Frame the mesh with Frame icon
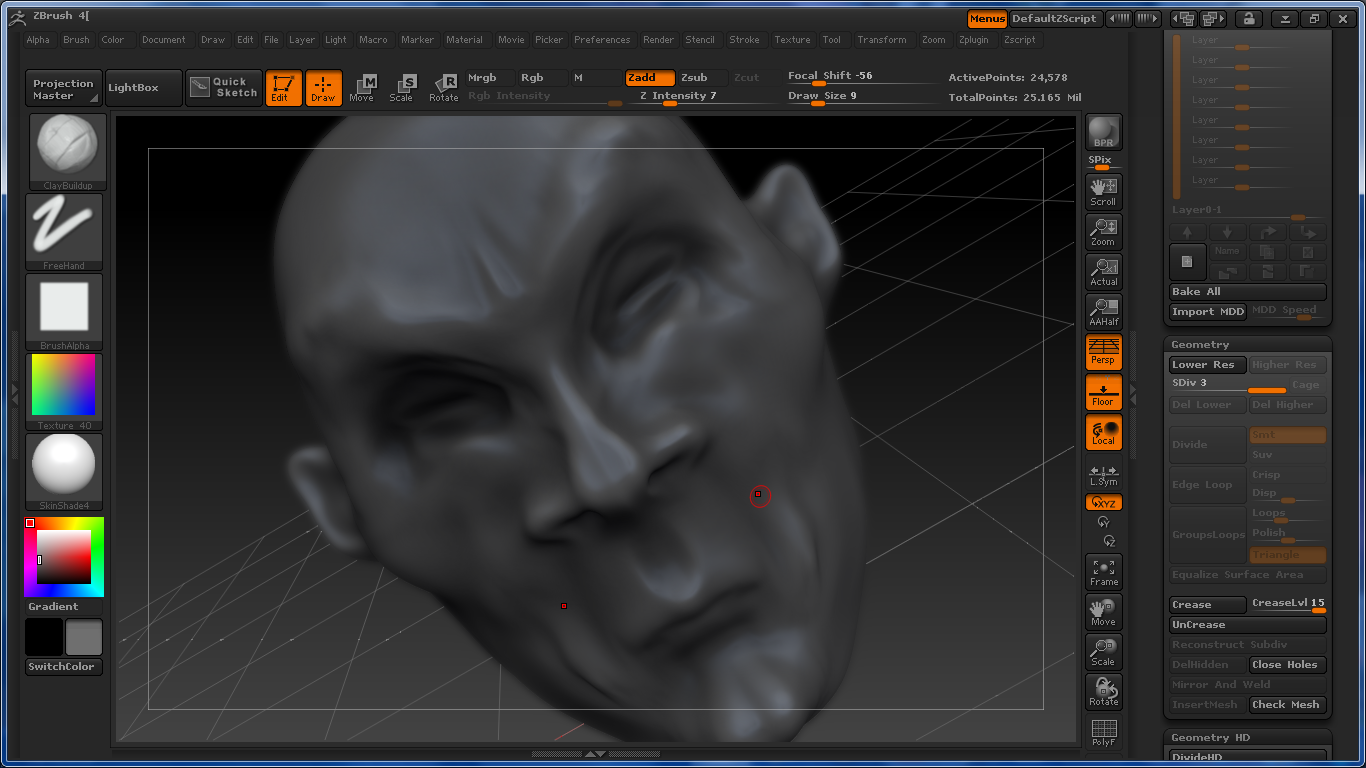Screen dimensions: 1366x768 click(x=1103, y=571)
